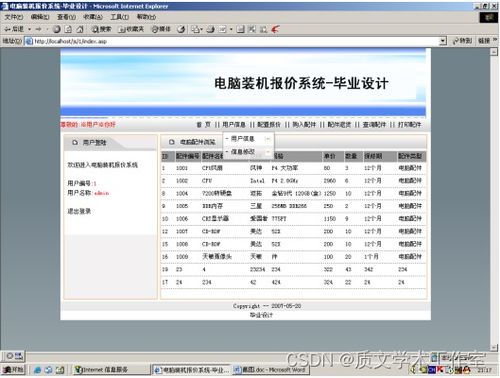
Task: Open the address bar dropdown arrow
Action: click(443, 41)
